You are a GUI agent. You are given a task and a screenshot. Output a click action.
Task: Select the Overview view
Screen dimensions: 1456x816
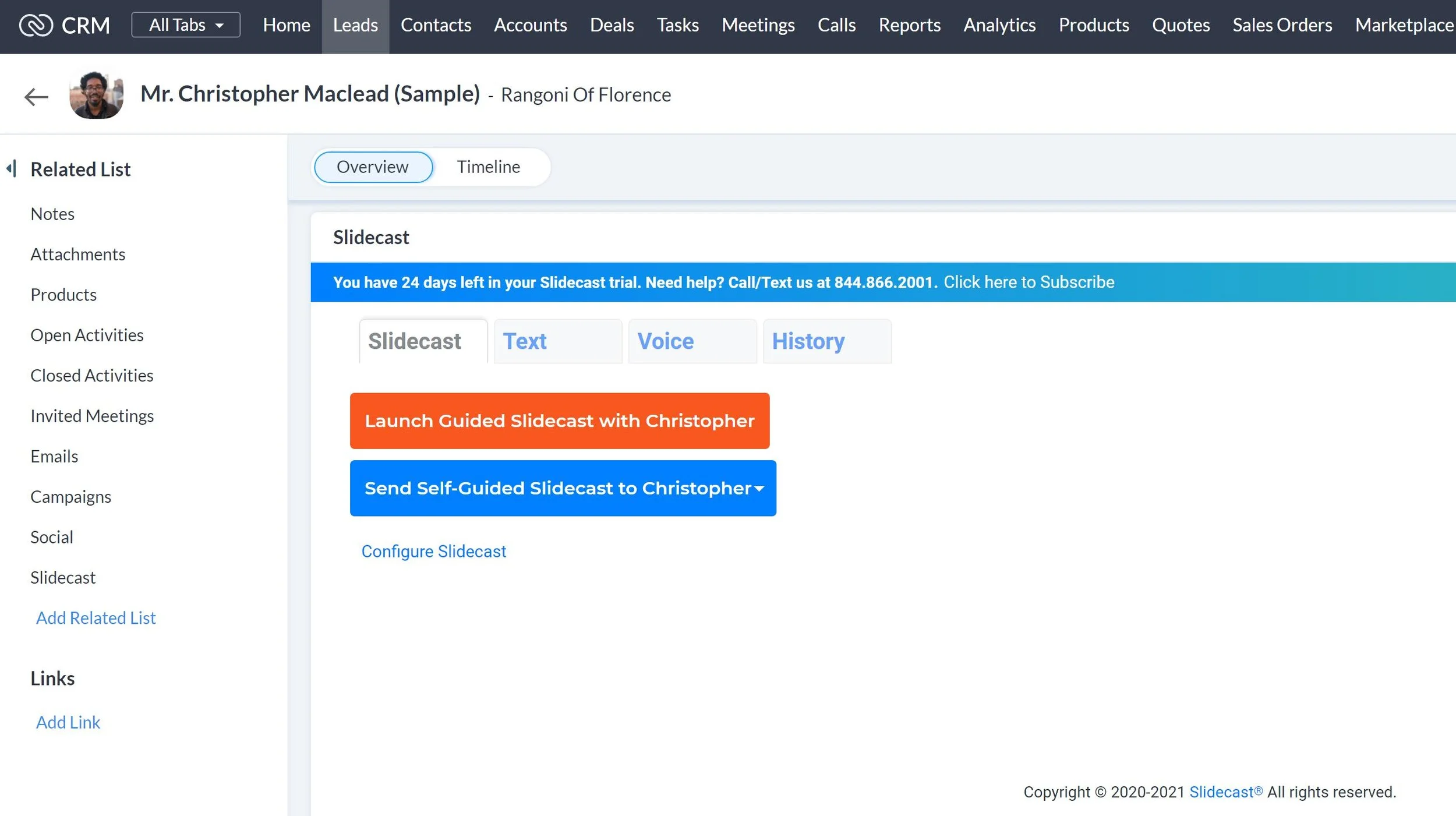click(x=373, y=167)
